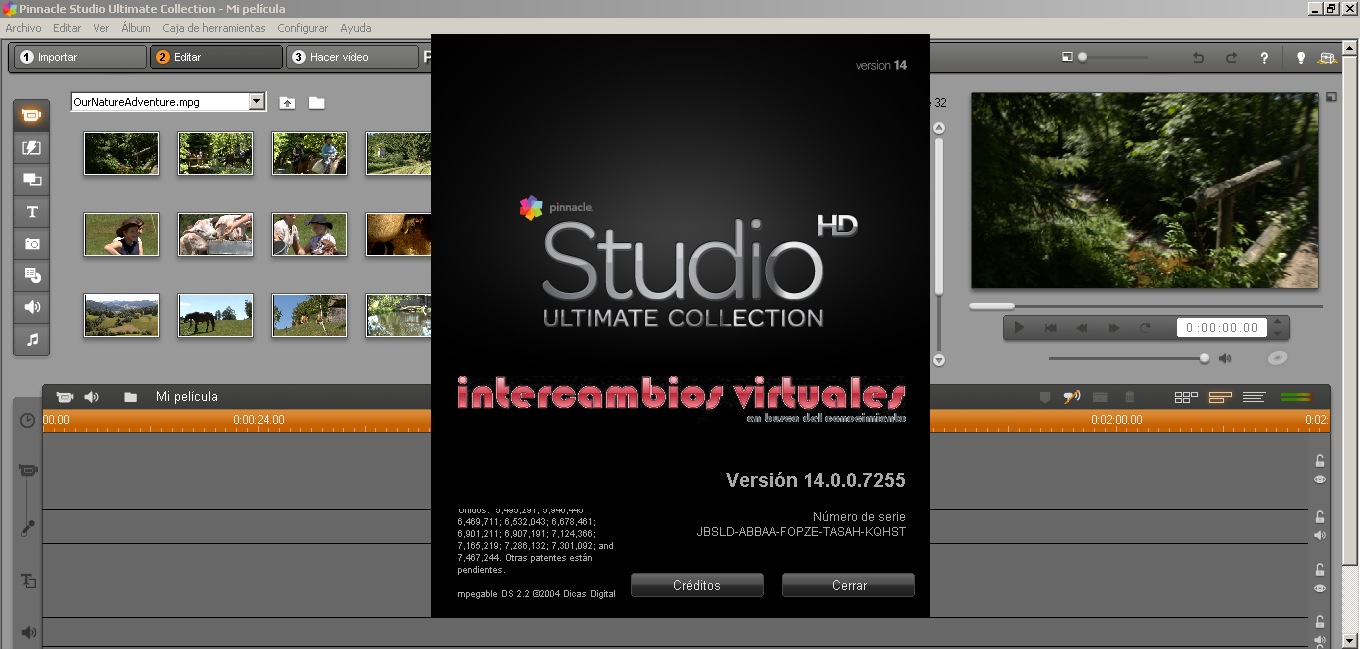Undo the last action
Viewport: 1360px width, 649px height.
pyautogui.click(x=1198, y=58)
